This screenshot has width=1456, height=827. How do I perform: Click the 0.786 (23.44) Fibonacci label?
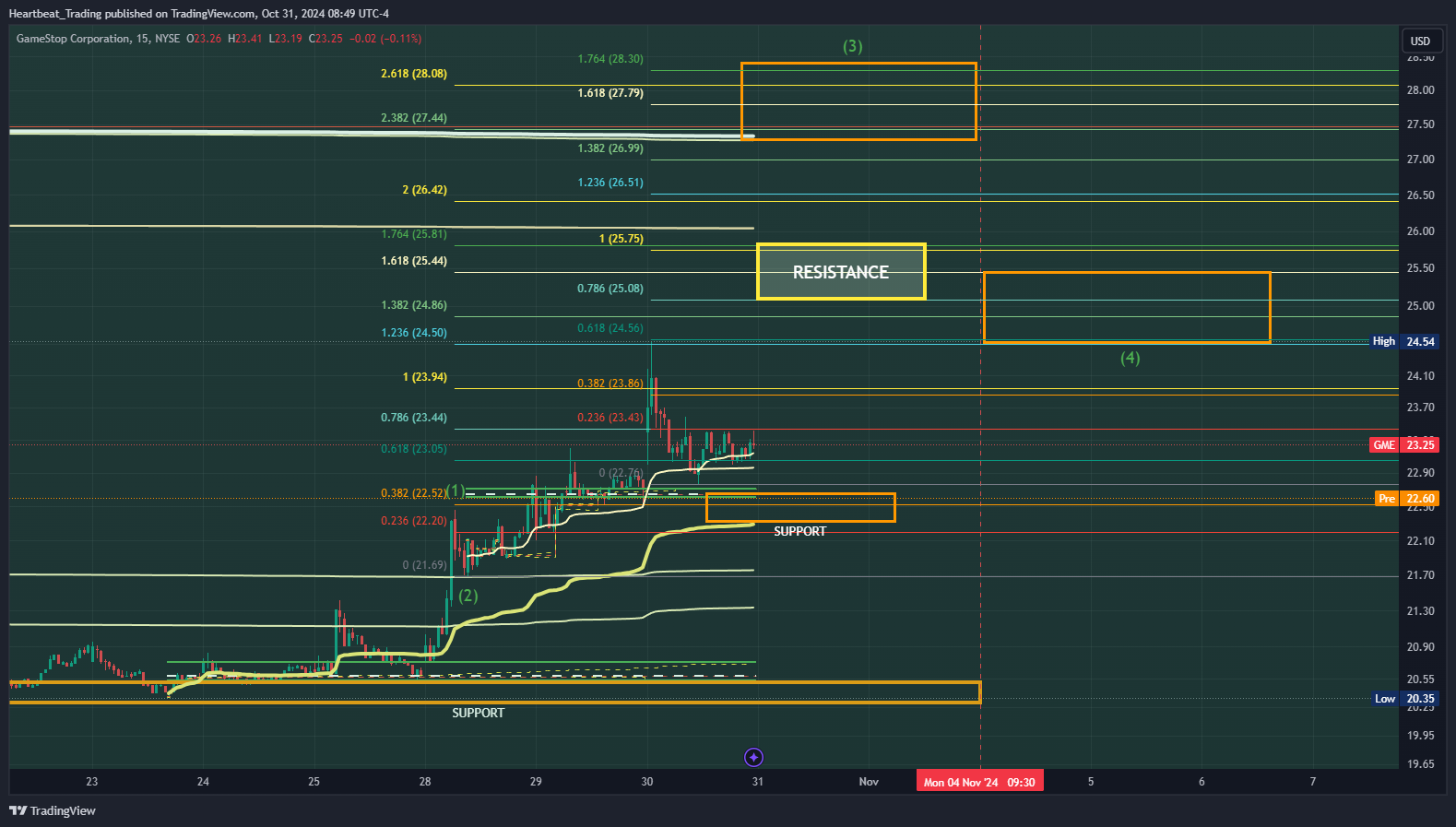click(x=414, y=418)
